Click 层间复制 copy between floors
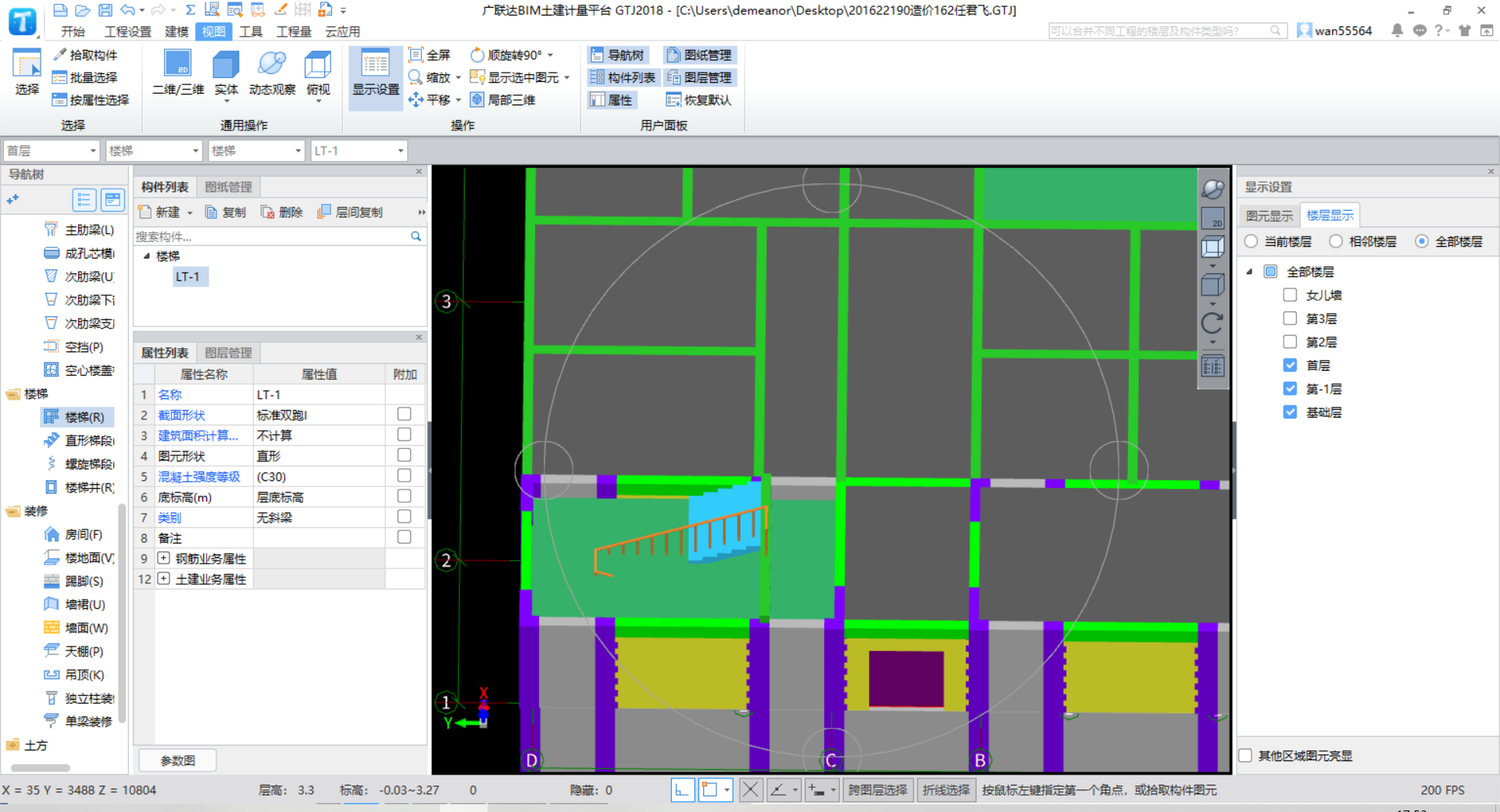Viewport: 1500px width, 812px height. point(350,212)
